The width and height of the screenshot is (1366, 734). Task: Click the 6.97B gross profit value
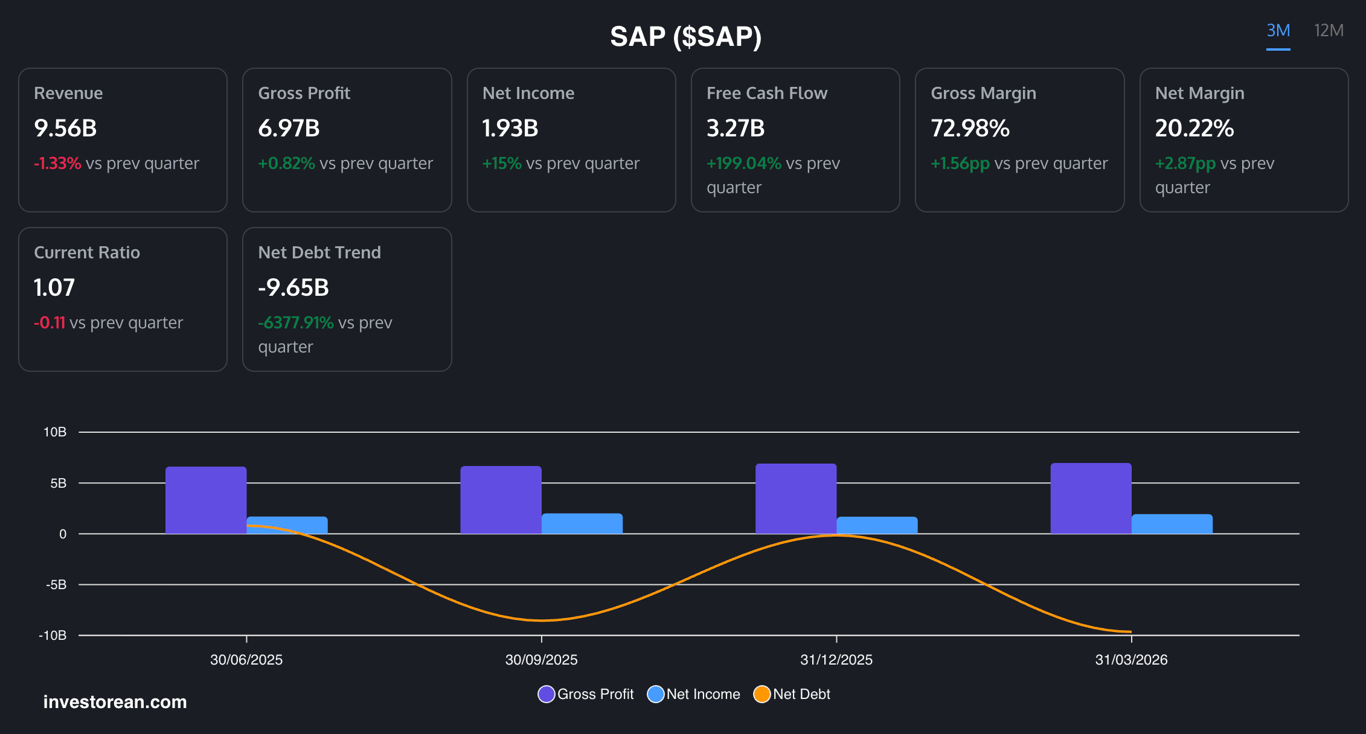(x=289, y=128)
